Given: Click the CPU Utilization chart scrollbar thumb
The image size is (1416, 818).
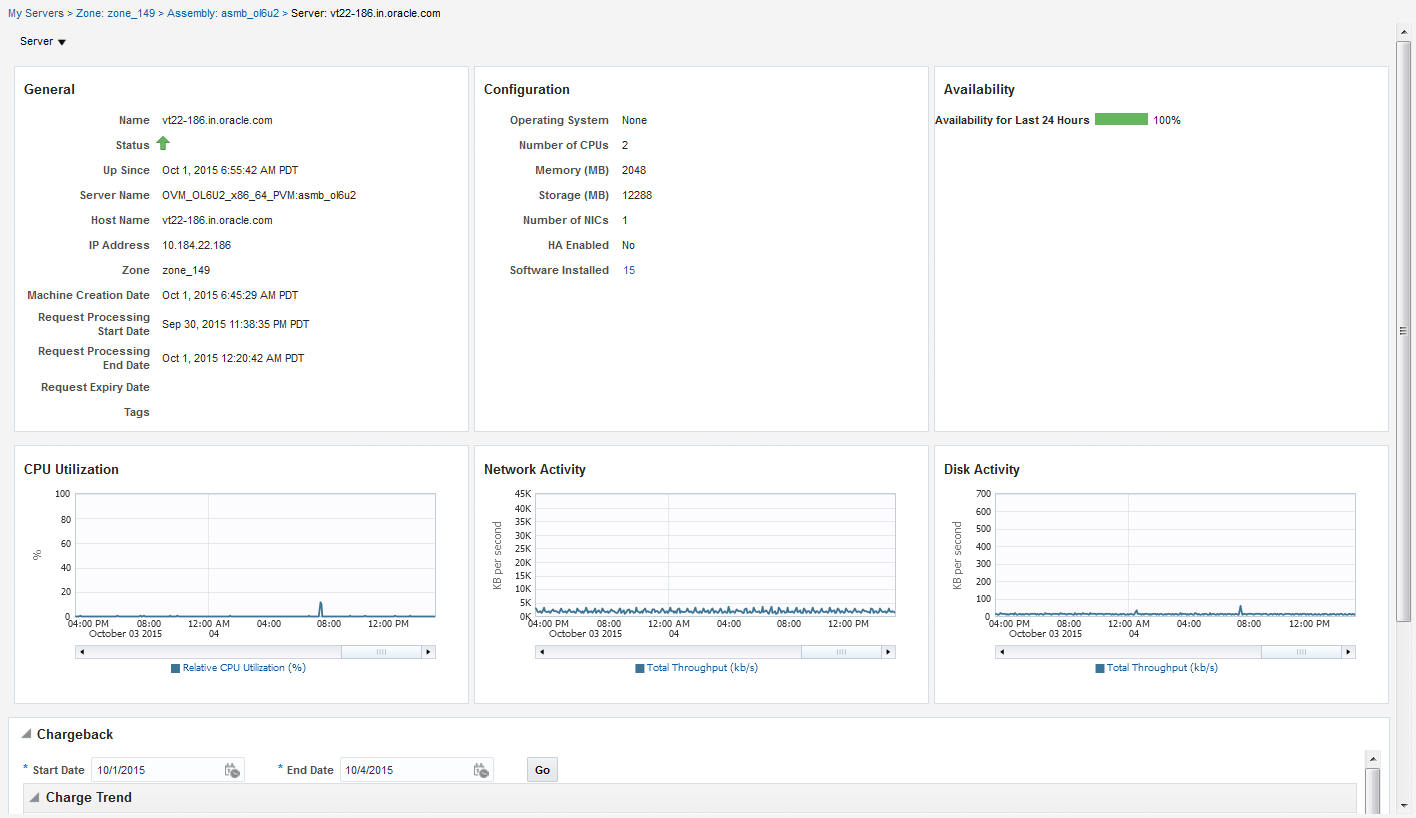Looking at the screenshot, I should pyautogui.click(x=381, y=652).
